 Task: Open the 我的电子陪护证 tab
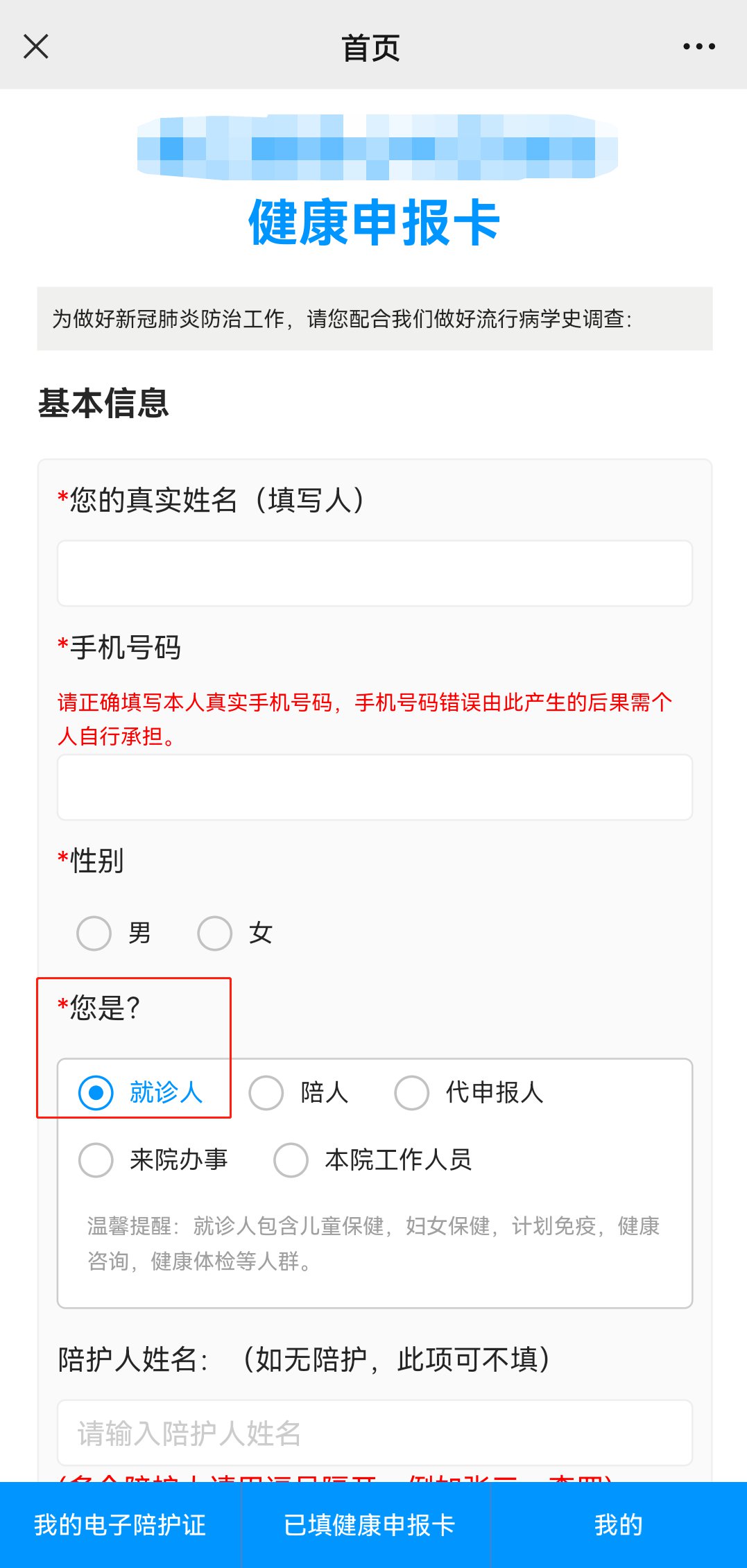coord(120,1525)
